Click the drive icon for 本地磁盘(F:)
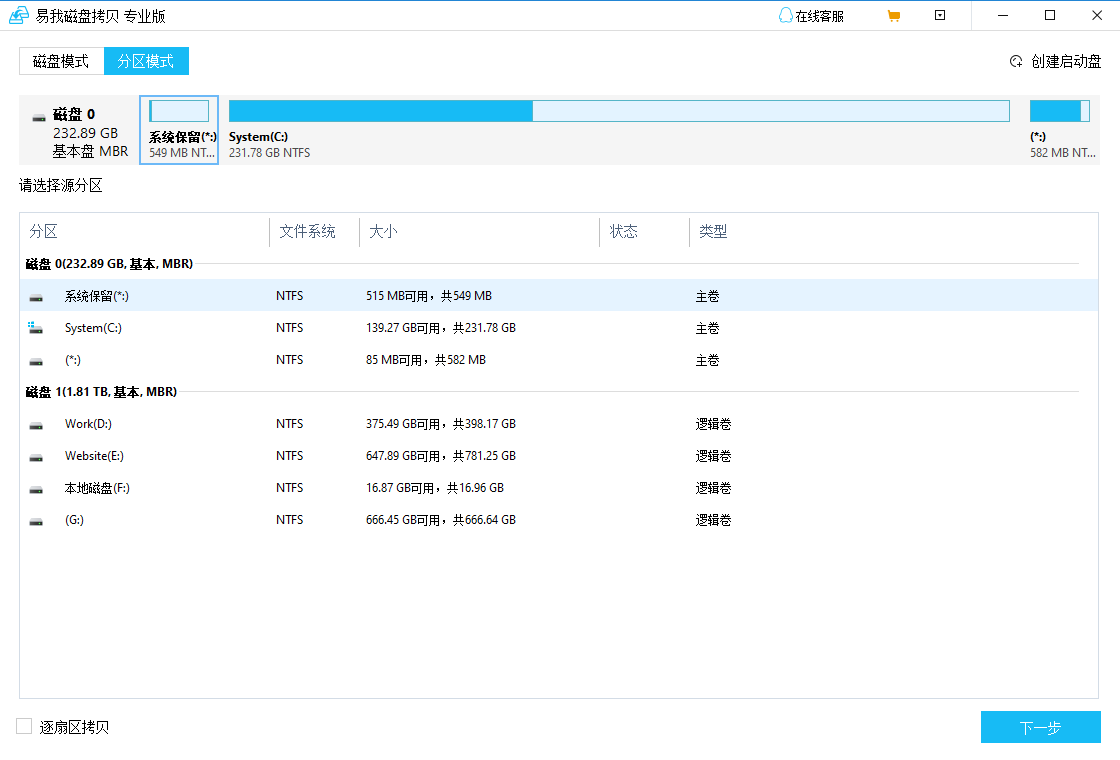1120x760 pixels. point(36,489)
